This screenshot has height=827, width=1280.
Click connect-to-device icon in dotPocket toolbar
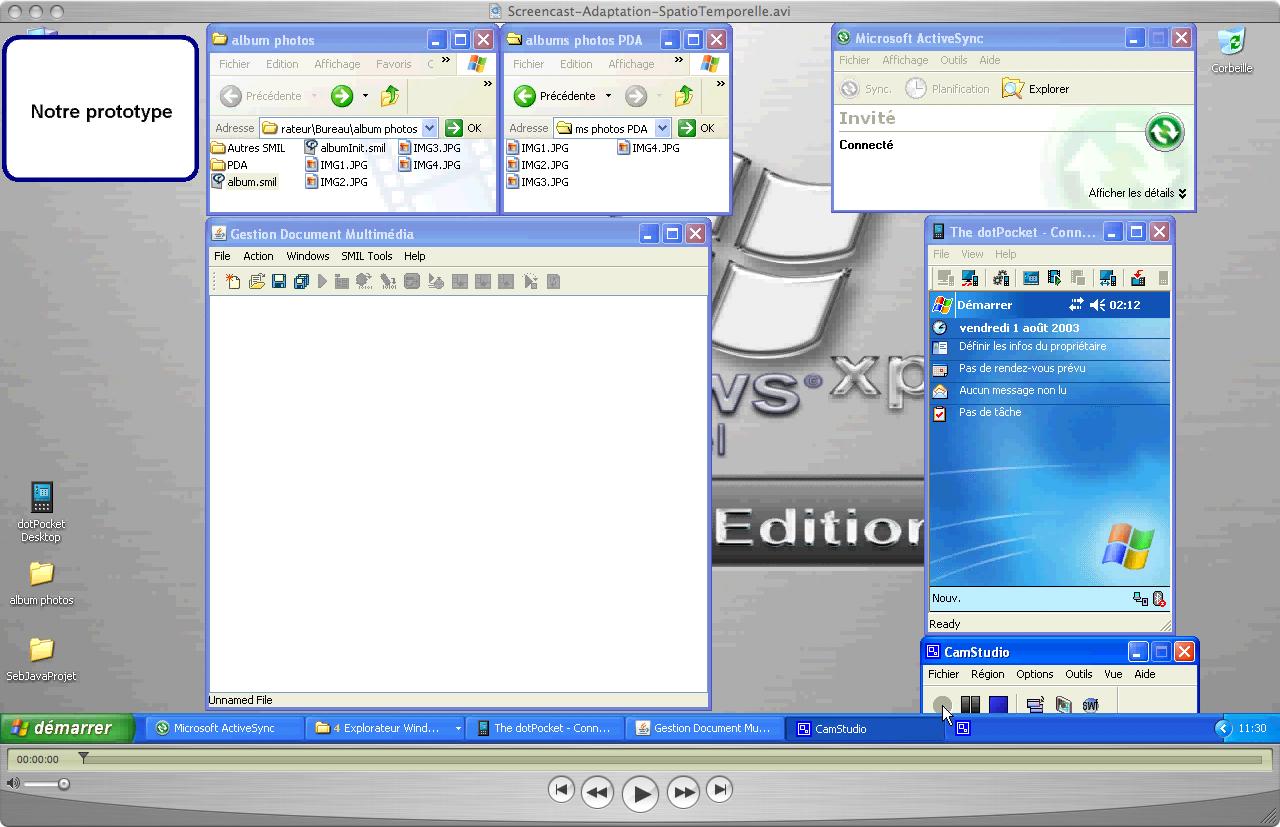(969, 278)
